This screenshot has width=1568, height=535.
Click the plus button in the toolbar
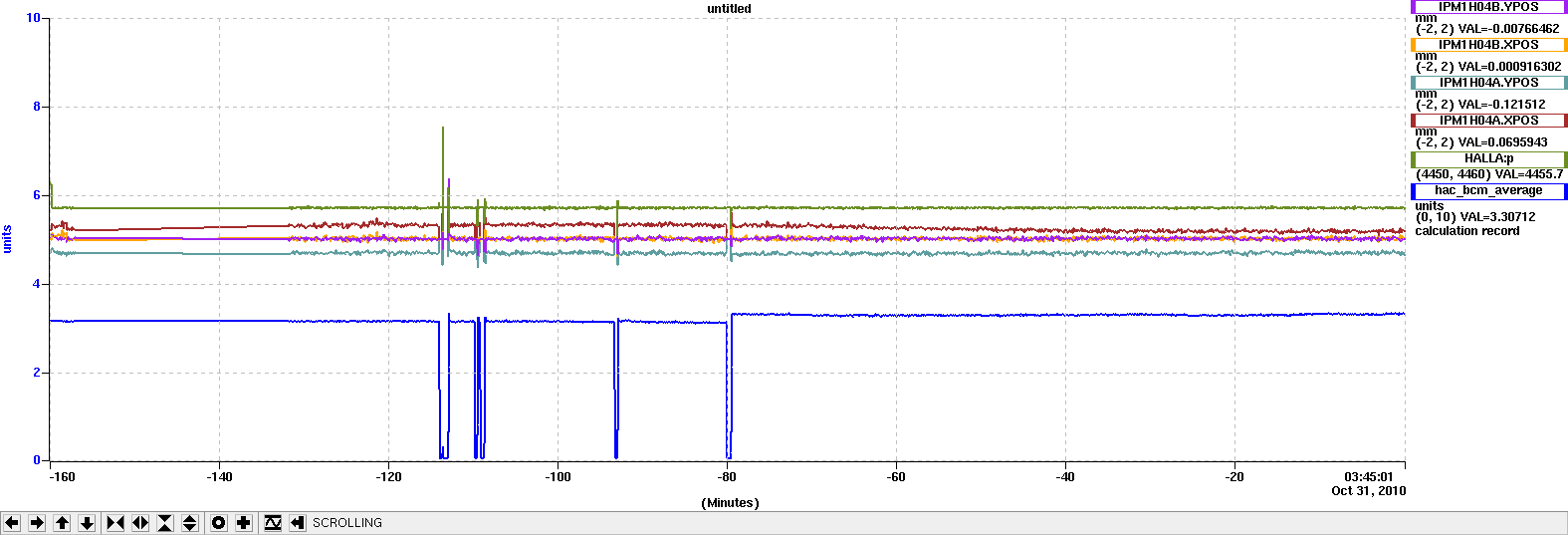tap(244, 523)
